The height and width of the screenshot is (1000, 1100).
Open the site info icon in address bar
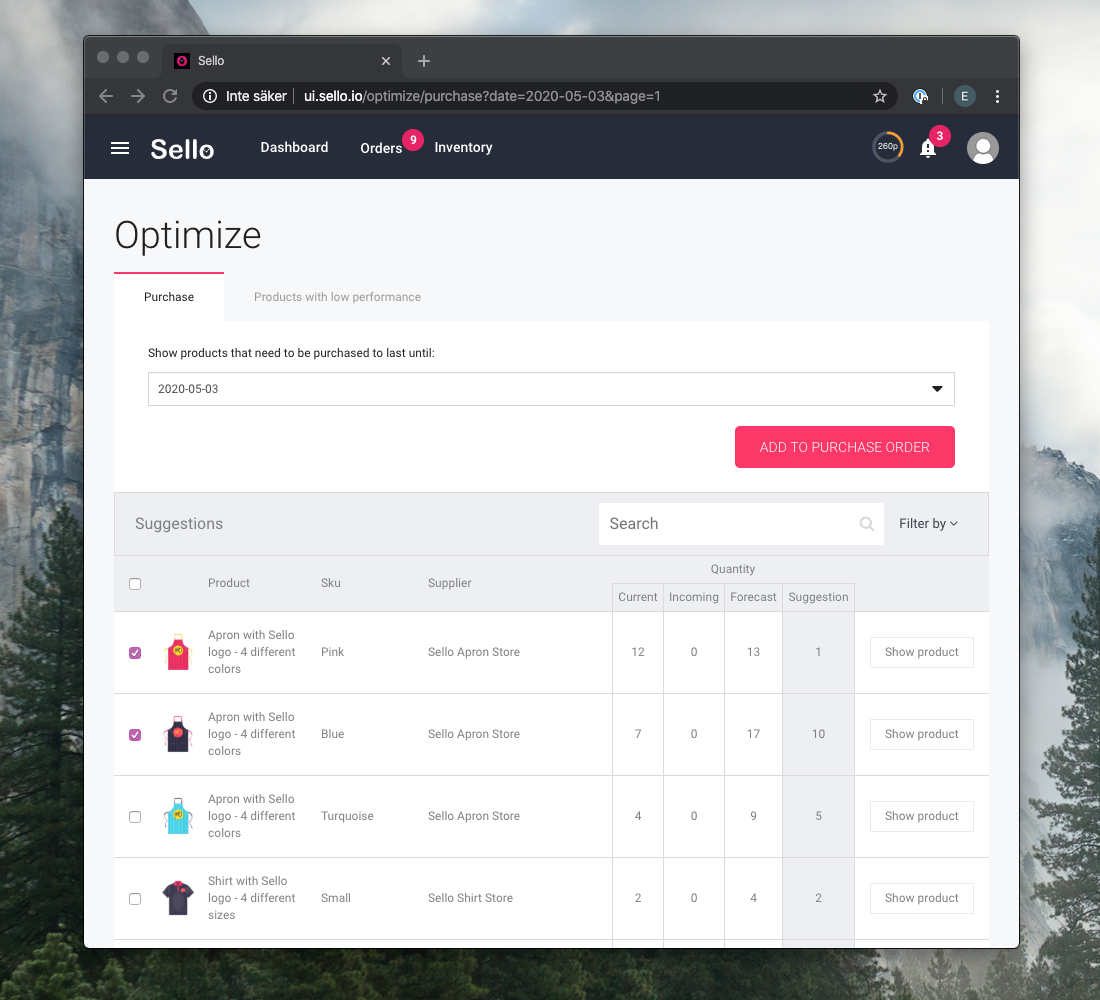click(x=210, y=96)
